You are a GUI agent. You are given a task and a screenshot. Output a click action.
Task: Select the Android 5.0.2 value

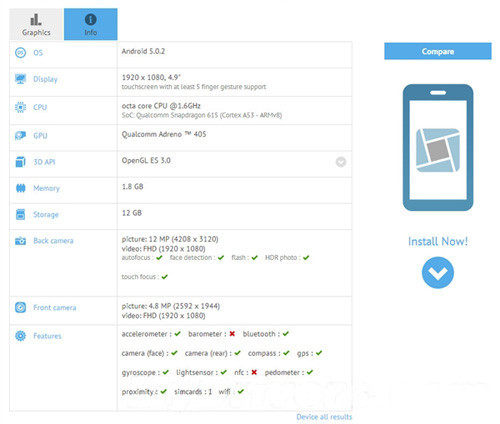tap(143, 51)
